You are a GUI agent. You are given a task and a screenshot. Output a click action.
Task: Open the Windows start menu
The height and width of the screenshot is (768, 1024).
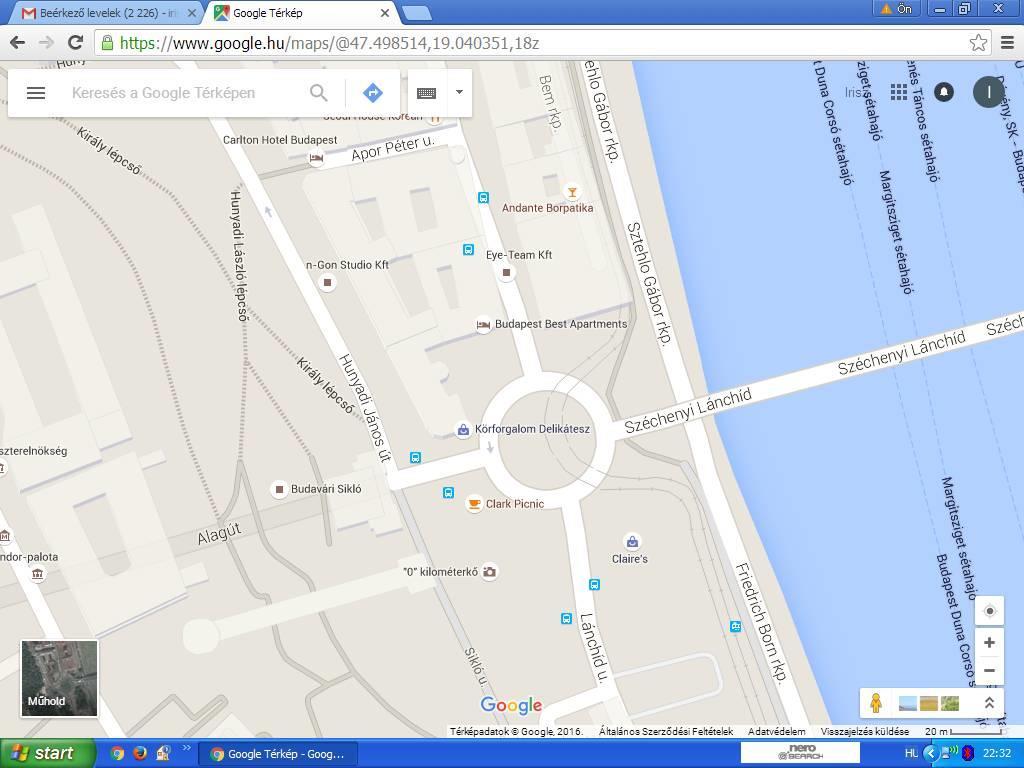click(48, 754)
